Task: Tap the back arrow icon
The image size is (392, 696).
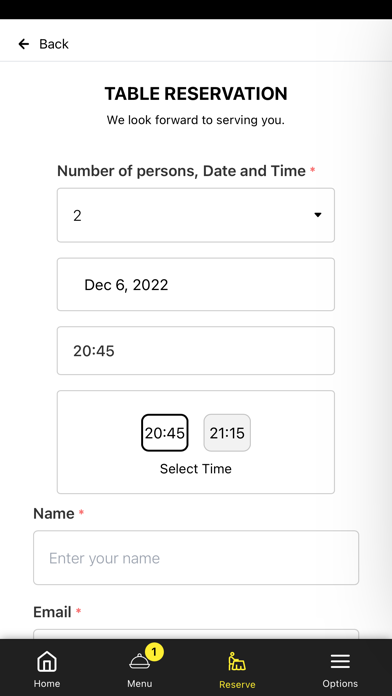Action: [24, 44]
